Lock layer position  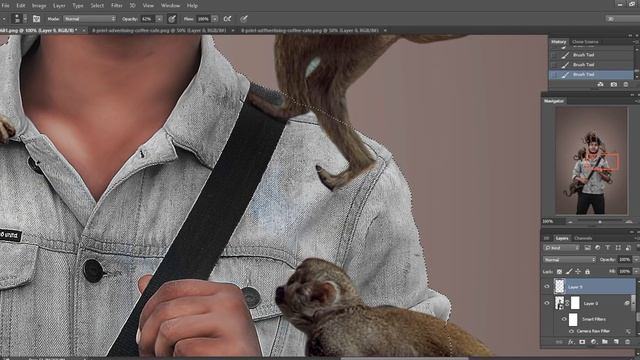(x=578, y=271)
